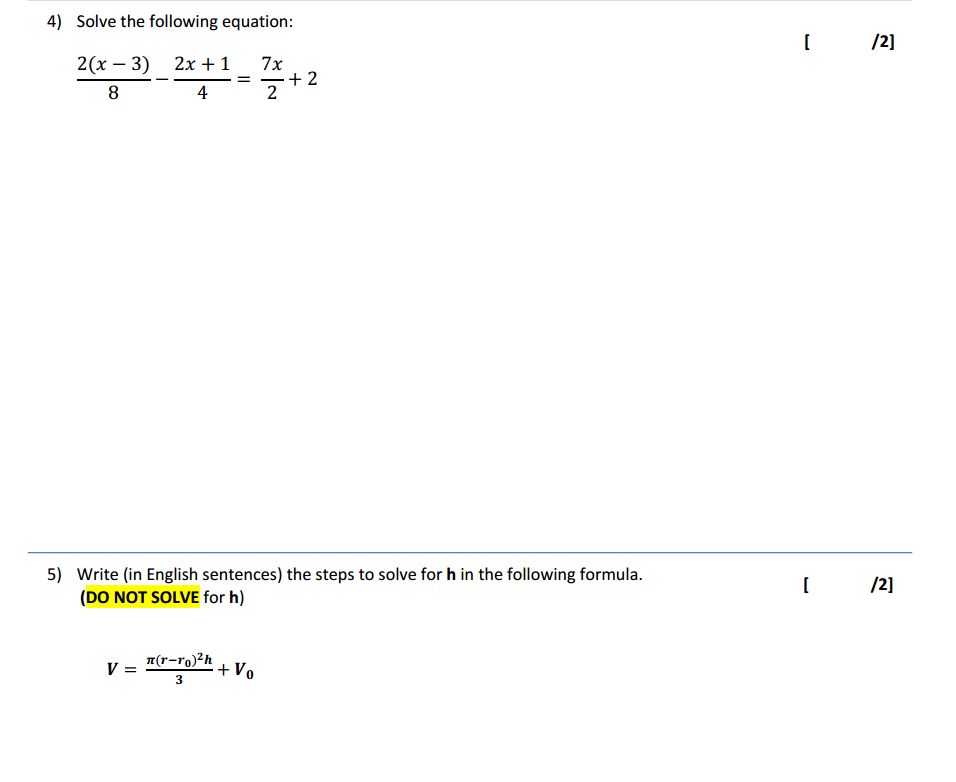Click the horizontal divider line between questions
The width and height of the screenshot is (956, 782).
(x=478, y=549)
